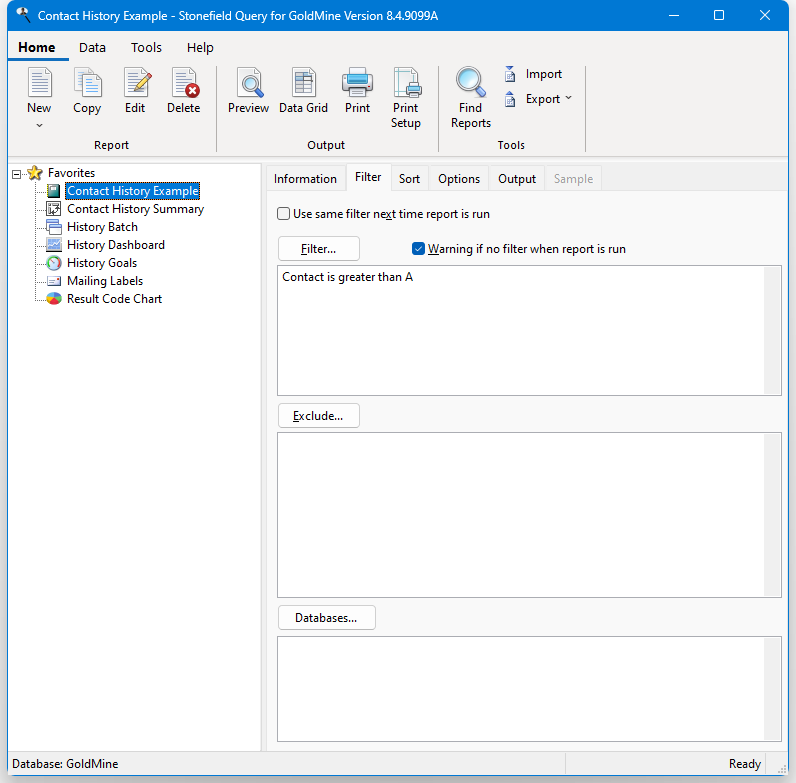
Task: Select Result Code Chart pie icon
Action: pos(53,299)
